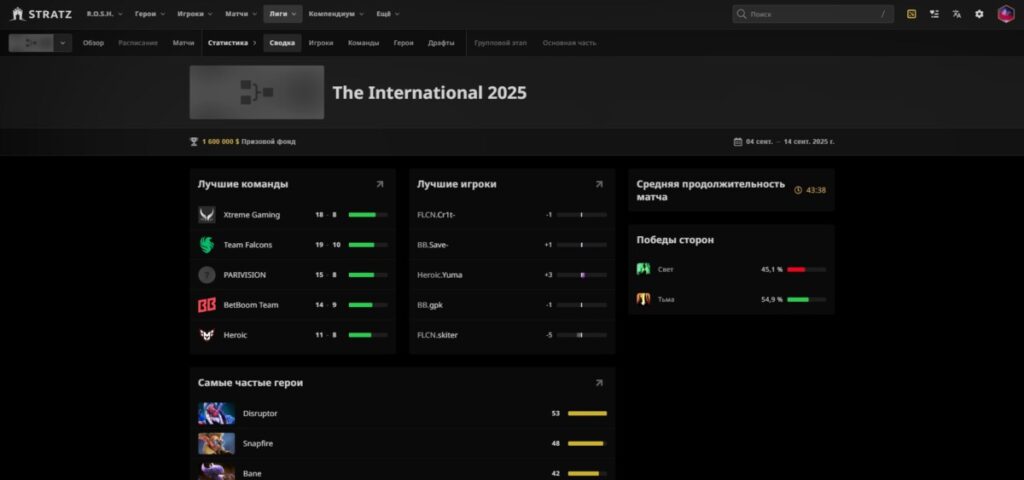Viewport: 1024px width, 480px height.
Task: Select the Сводка tab
Action: (x=282, y=43)
